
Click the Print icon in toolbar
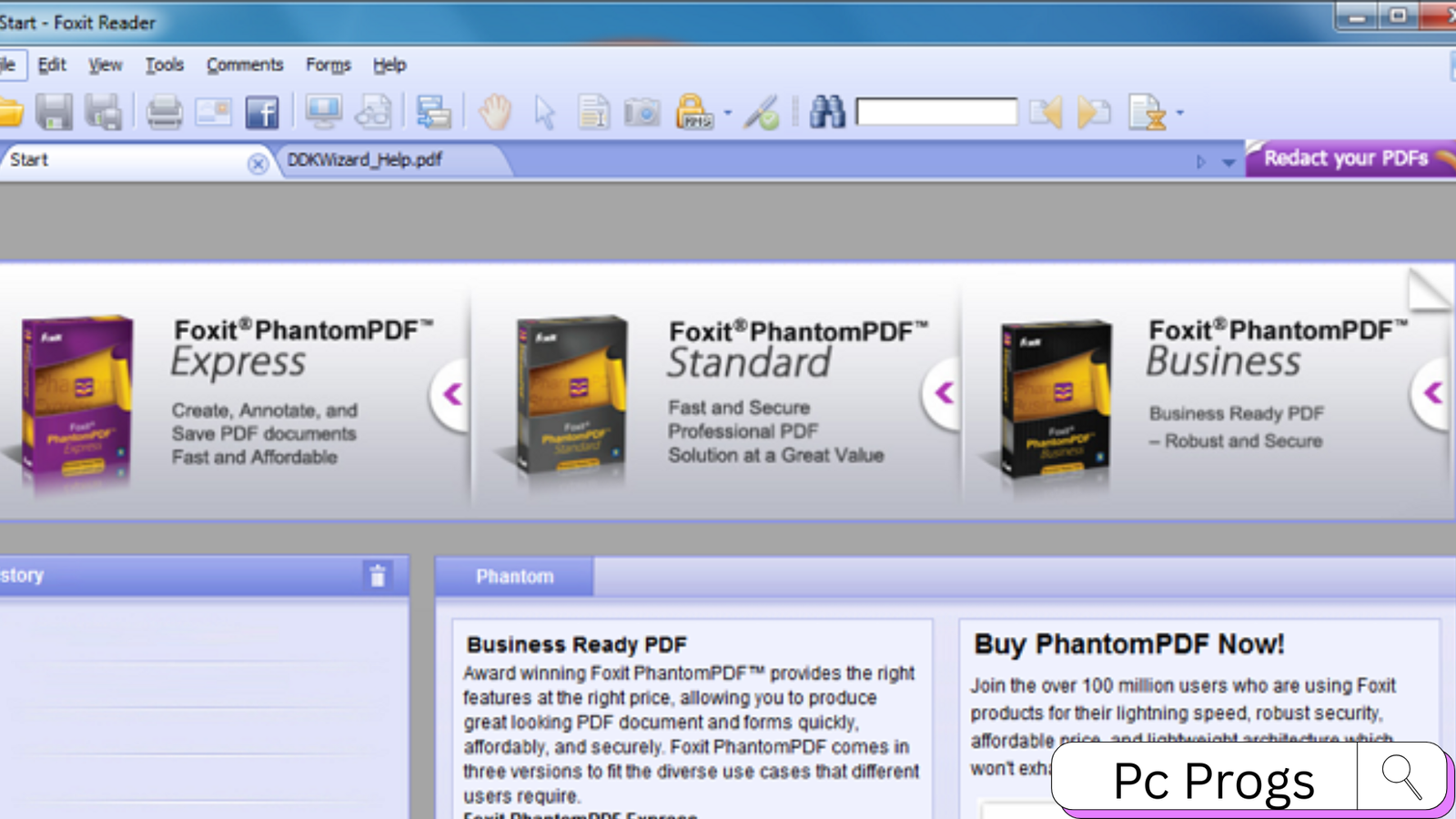[x=165, y=112]
